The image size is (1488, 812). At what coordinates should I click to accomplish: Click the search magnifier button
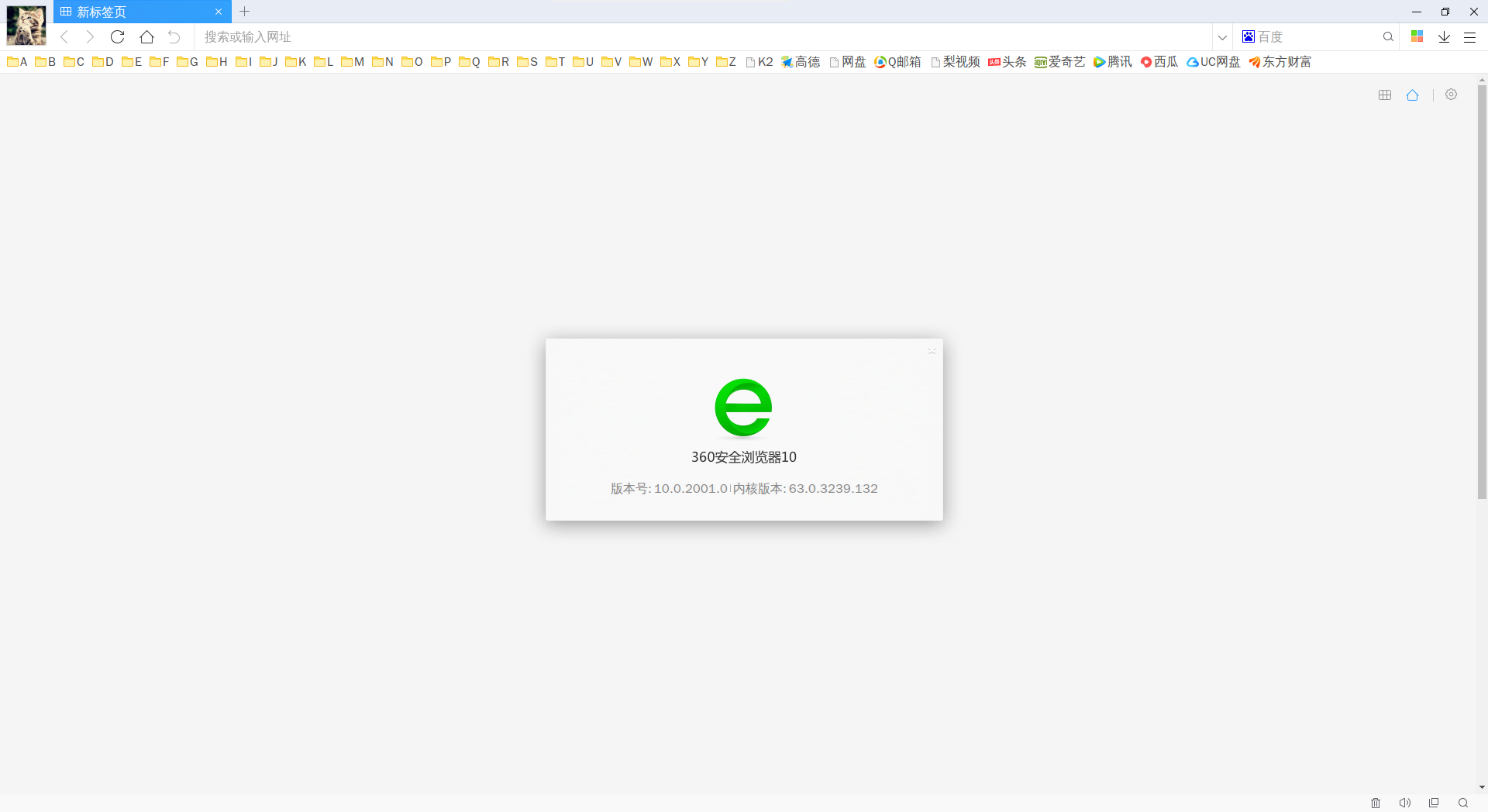1388,36
